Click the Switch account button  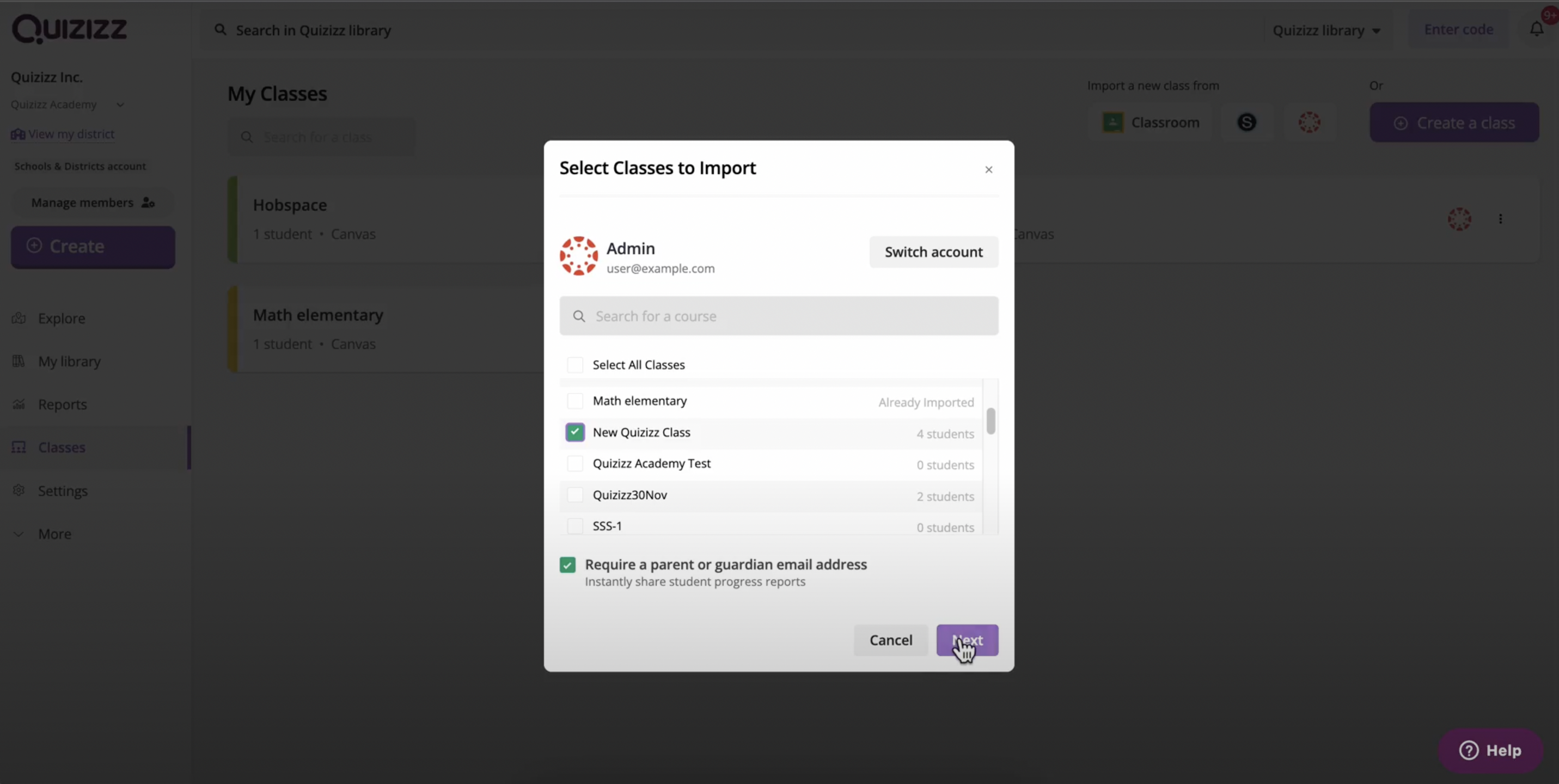tap(933, 252)
